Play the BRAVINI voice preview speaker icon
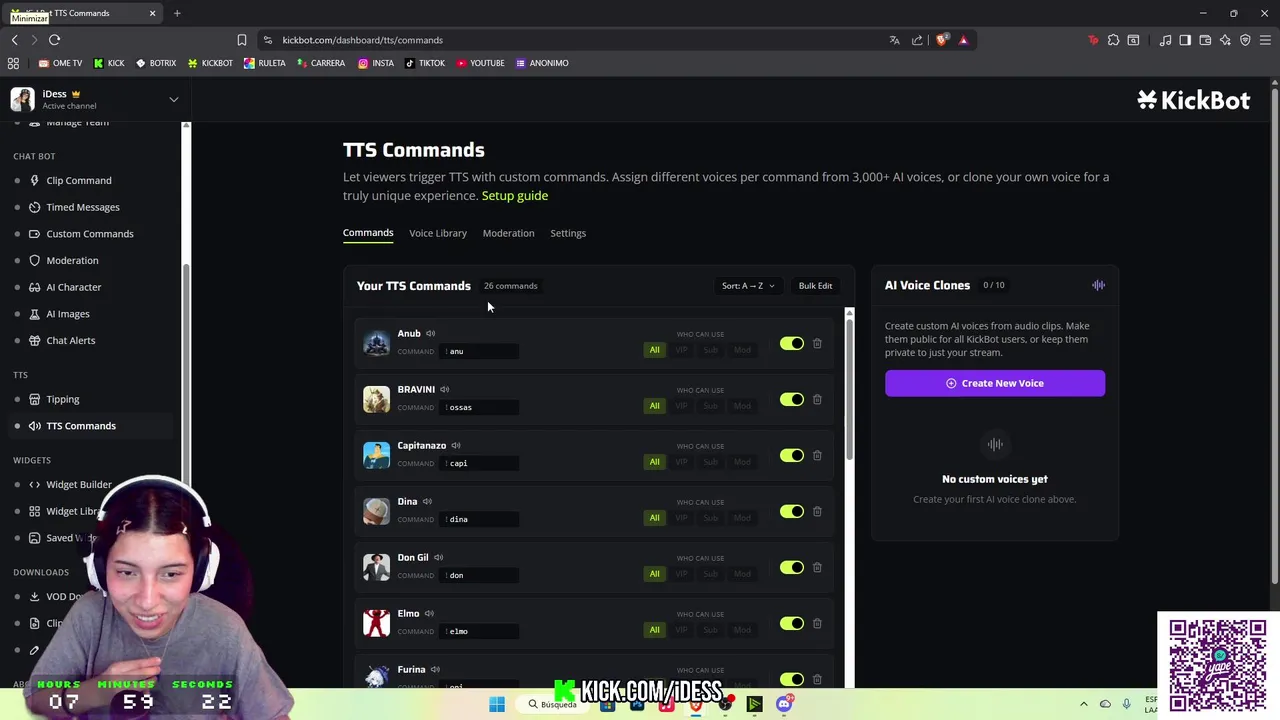 click(x=445, y=389)
